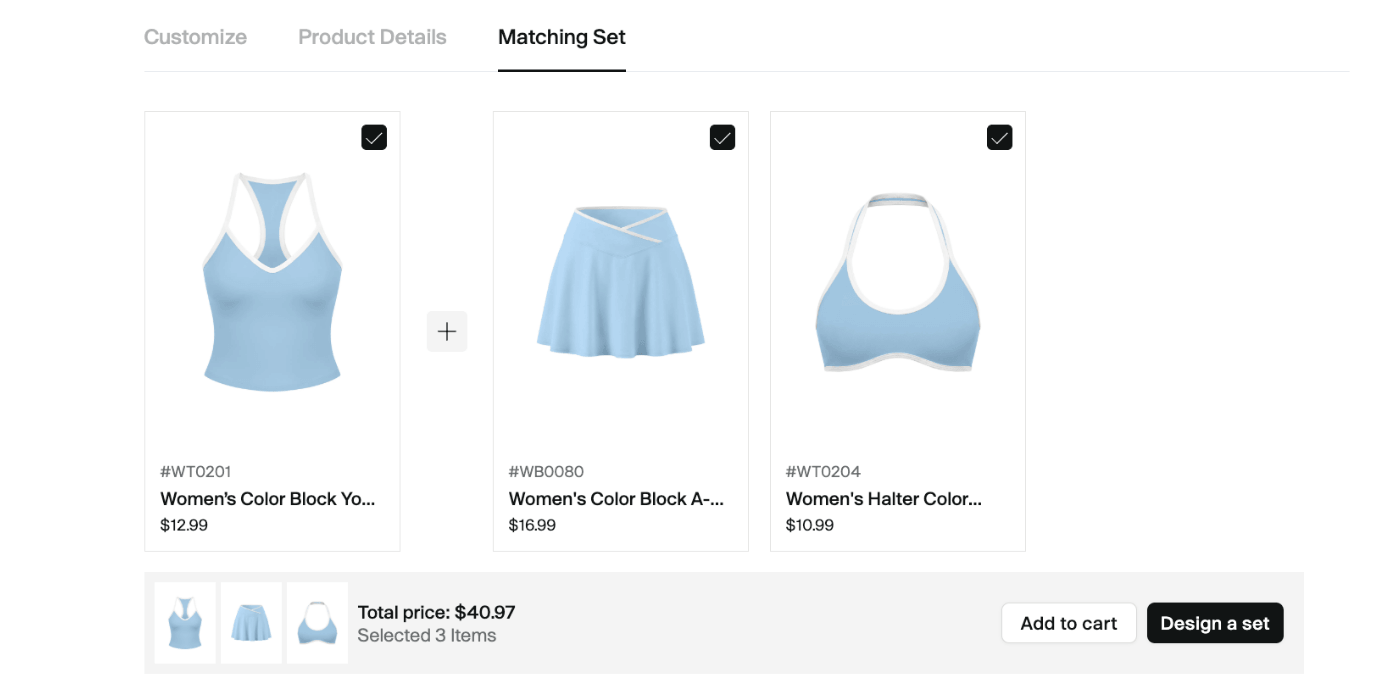Viewport: 1400px width, 700px height.
Task: Open the Product Details tab
Action: [372, 37]
